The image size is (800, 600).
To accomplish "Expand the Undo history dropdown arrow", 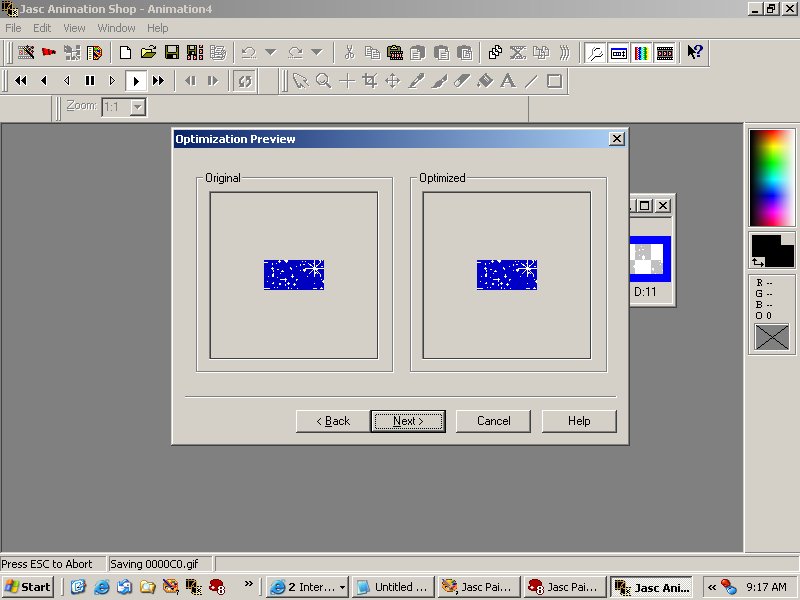I will pos(270,53).
